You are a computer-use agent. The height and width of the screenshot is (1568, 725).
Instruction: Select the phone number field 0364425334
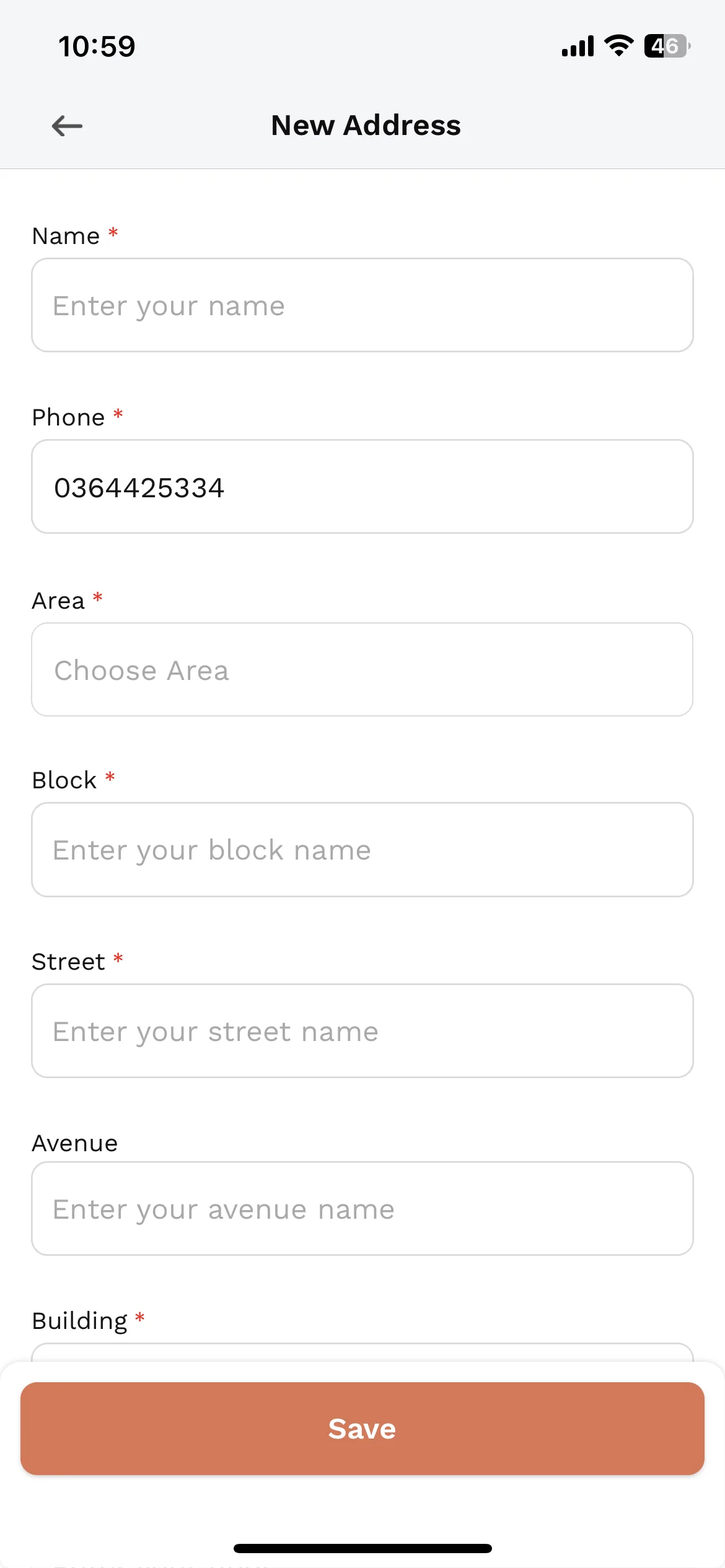click(362, 487)
